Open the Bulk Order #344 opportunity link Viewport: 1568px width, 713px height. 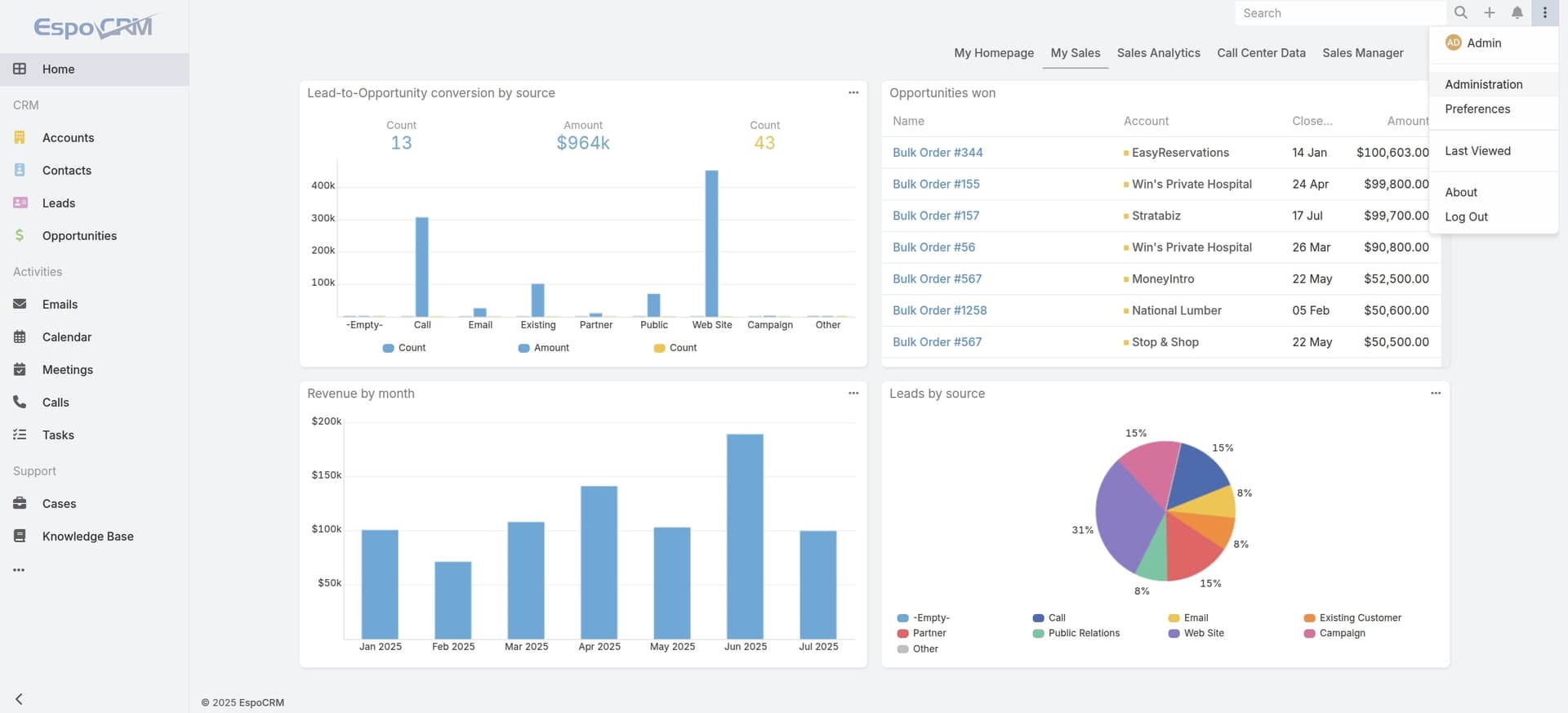938,153
